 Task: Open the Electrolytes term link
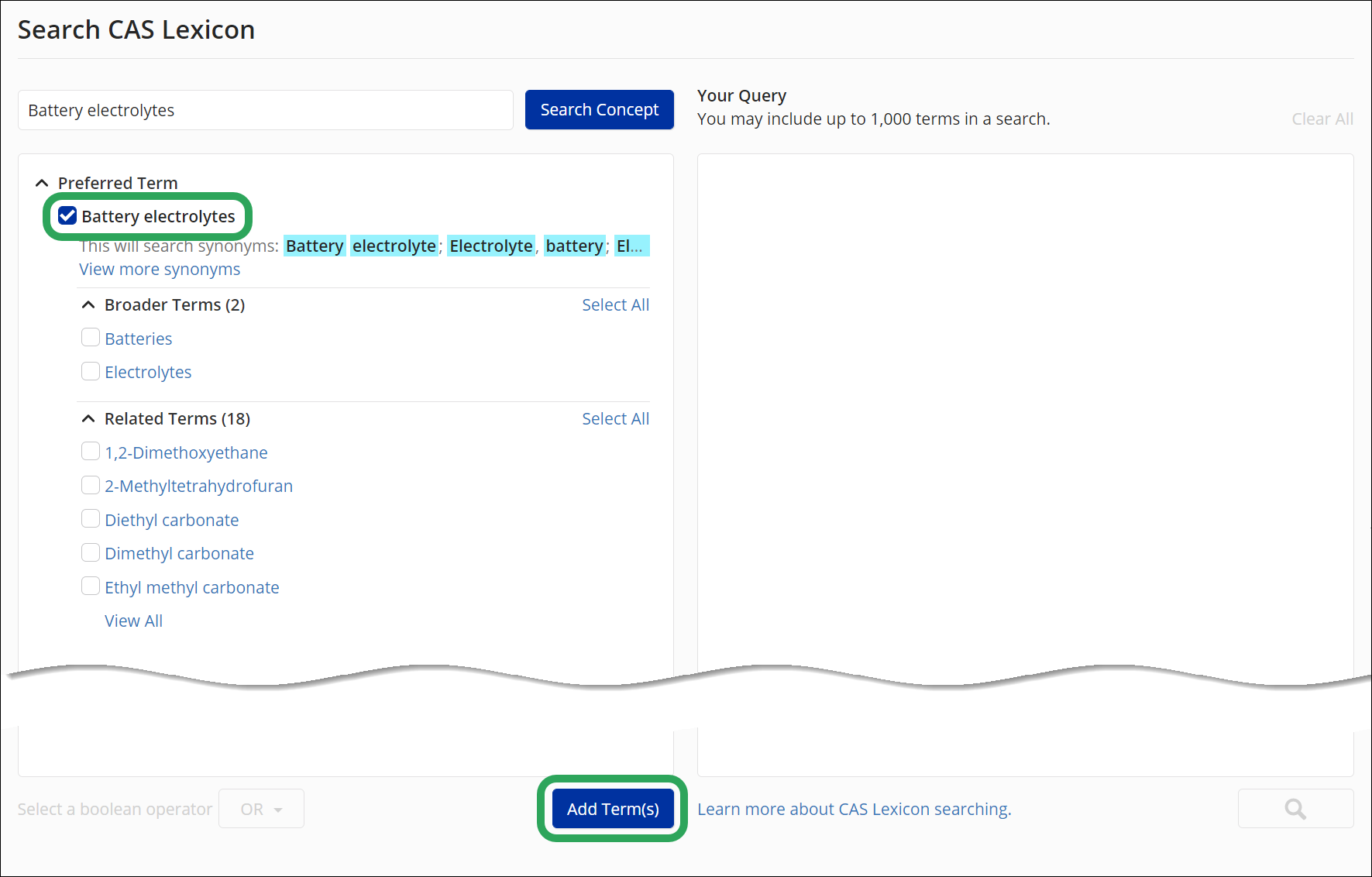point(148,373)
